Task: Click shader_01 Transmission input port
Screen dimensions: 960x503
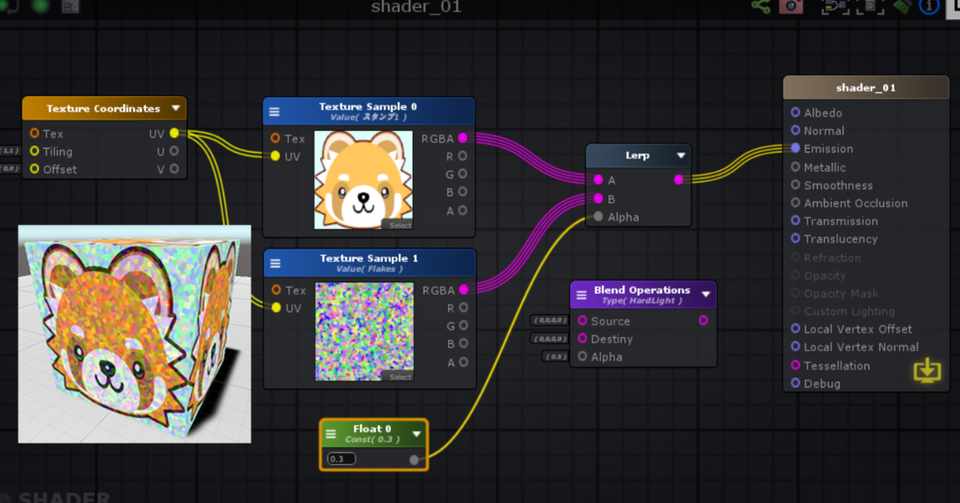Action: pyautogui.click(x=795, y=220)
